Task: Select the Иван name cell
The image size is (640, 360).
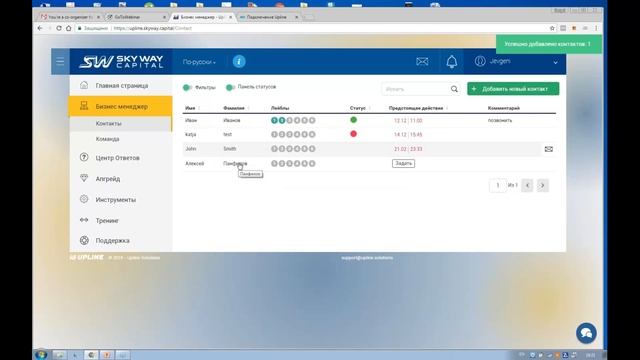Action: [x=191, y=120]
